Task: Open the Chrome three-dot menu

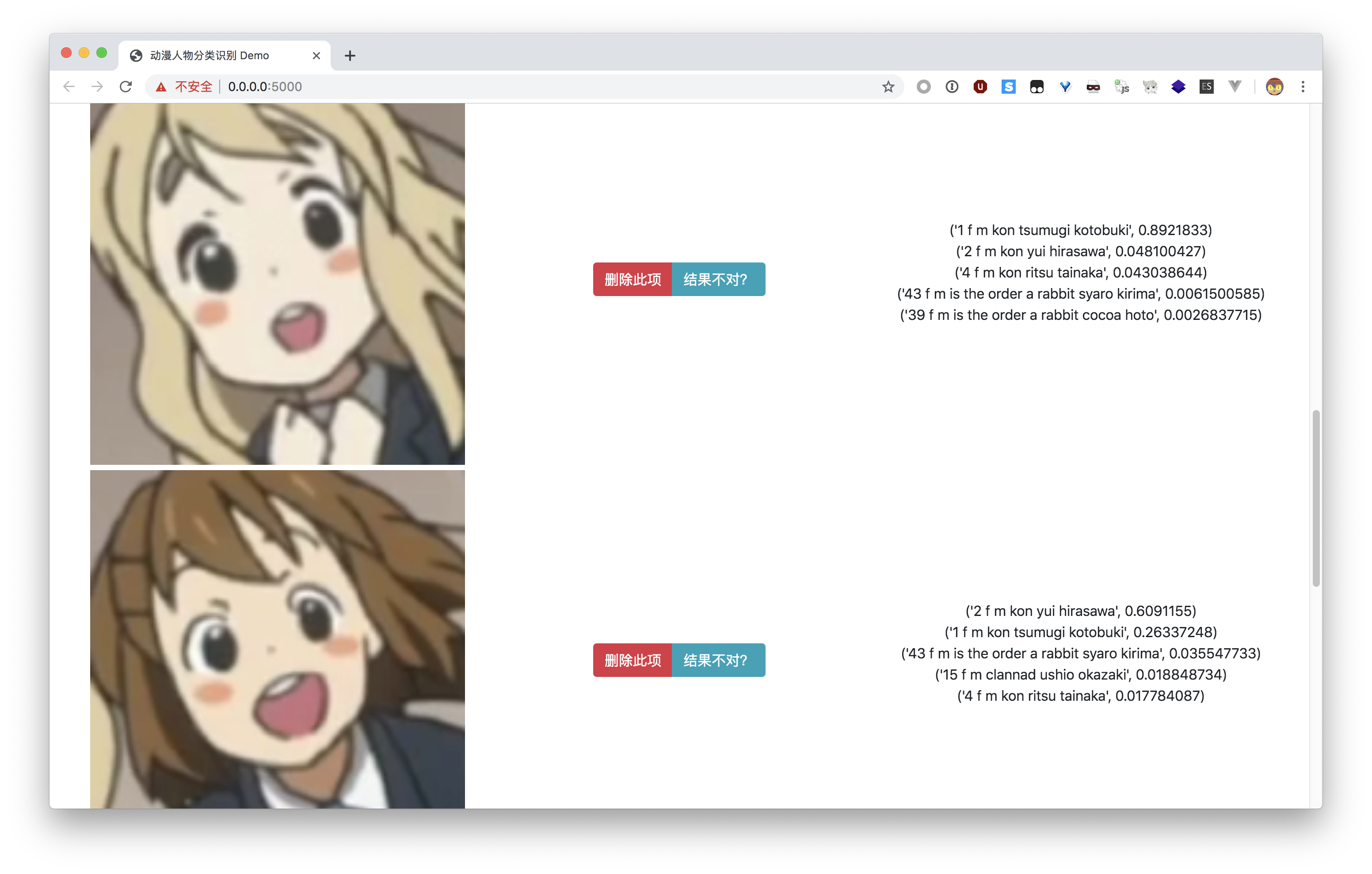Action: coord(1303,87)
